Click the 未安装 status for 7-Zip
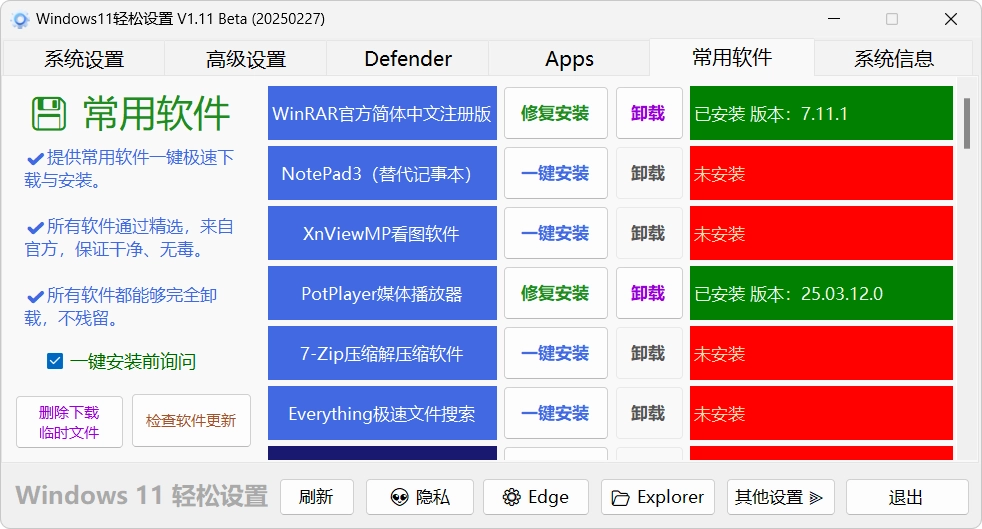Viewport: 982px width, 529px height. (x=821, y=354)
